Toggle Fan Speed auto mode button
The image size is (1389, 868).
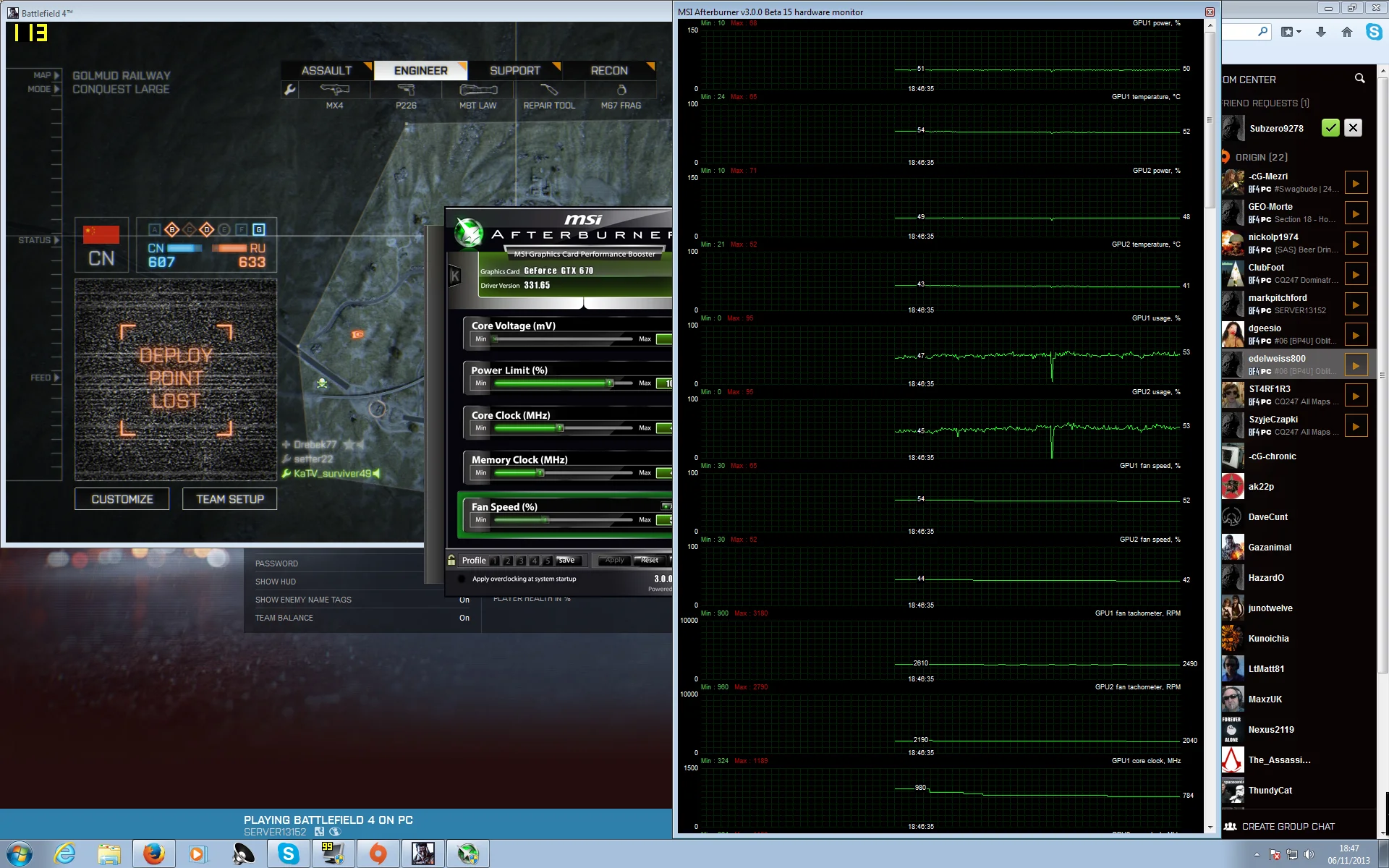click(666, 506)
